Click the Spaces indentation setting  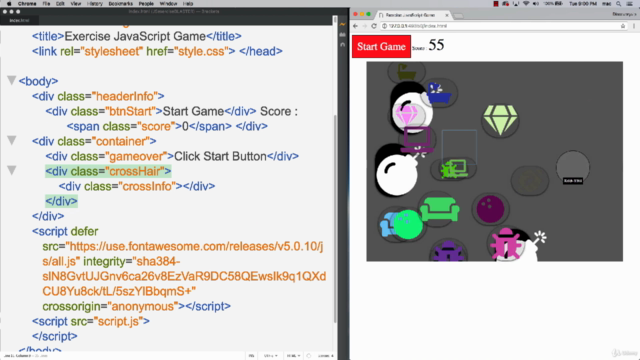(325, 356)
